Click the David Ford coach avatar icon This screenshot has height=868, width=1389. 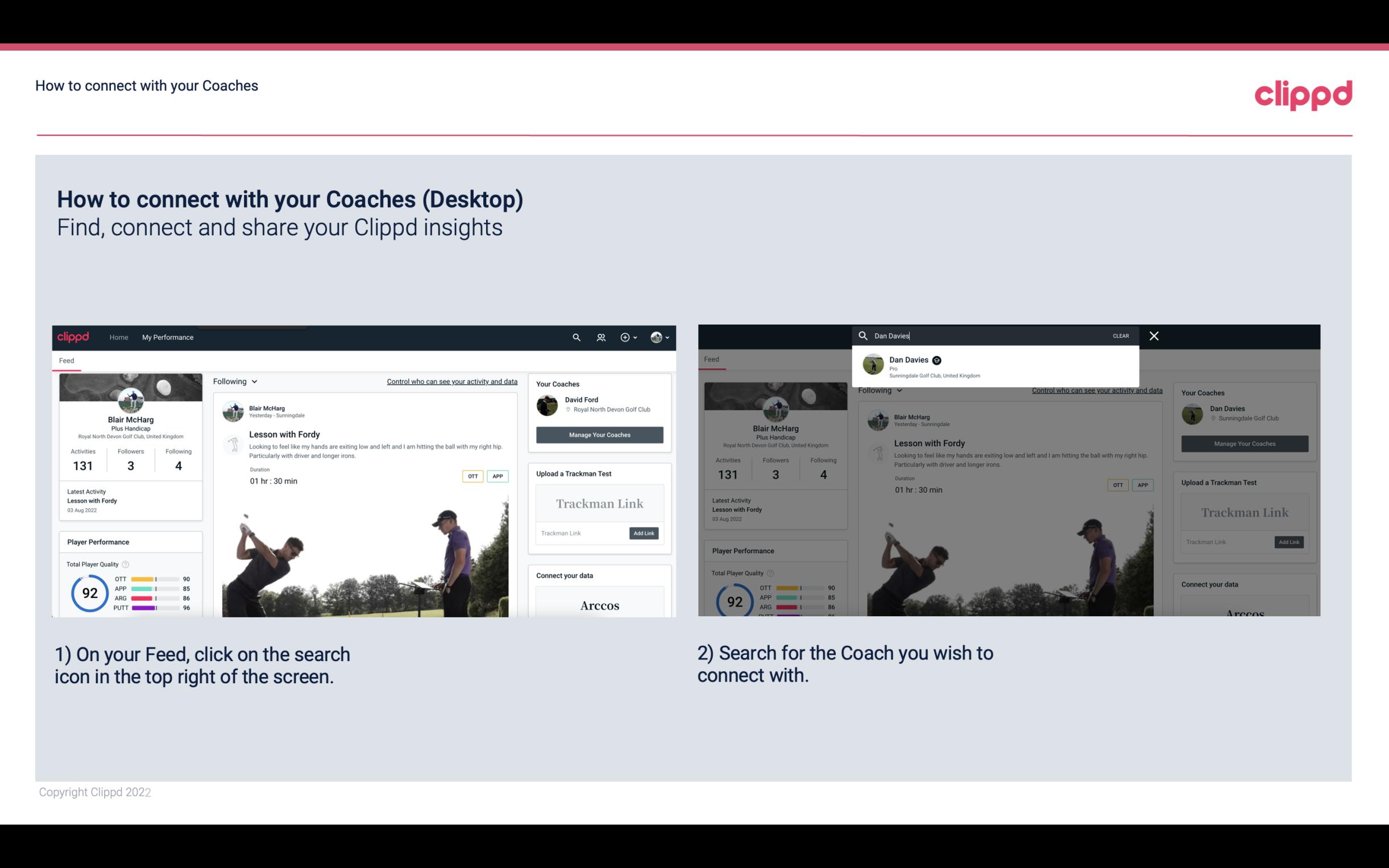[x=548, y=404]
